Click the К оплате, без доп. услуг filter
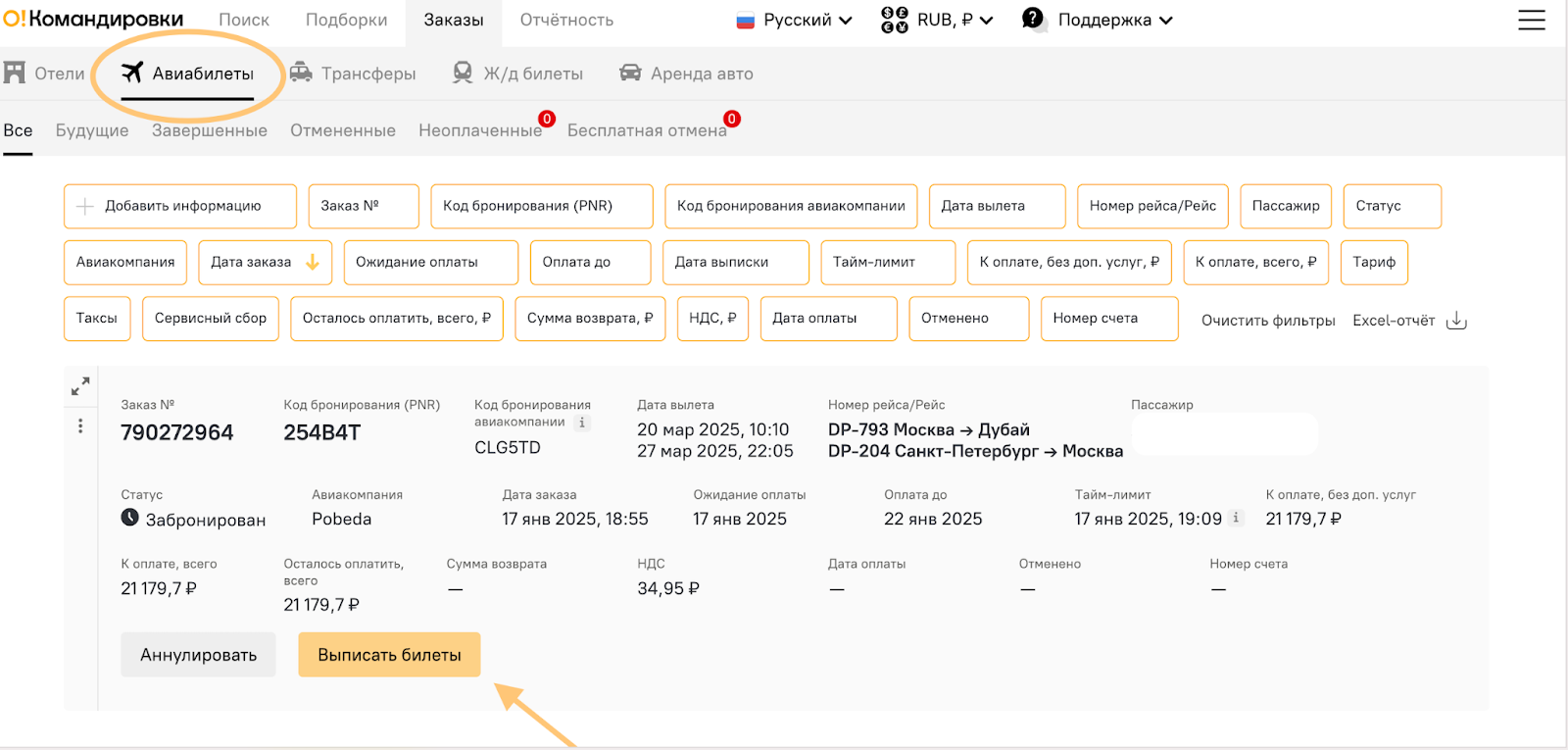Viewport: 1568px width, 750px height. (1069, 262)
